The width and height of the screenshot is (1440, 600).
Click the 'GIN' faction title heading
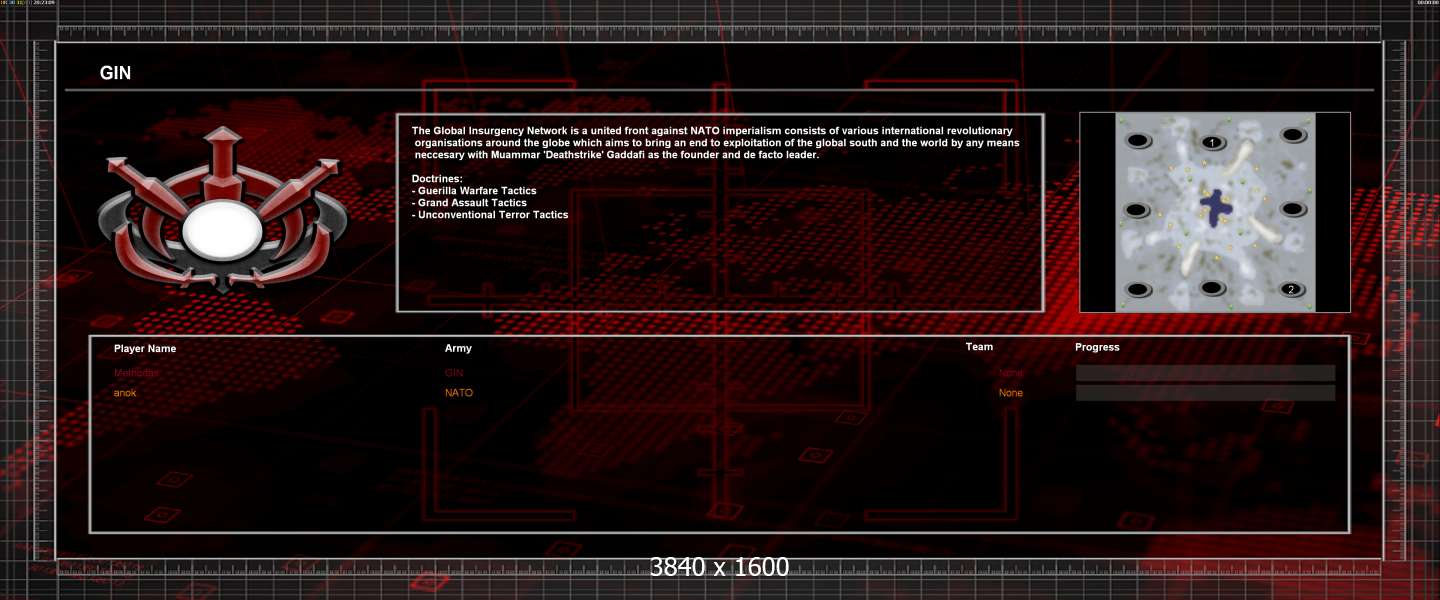tap(115, 74)
